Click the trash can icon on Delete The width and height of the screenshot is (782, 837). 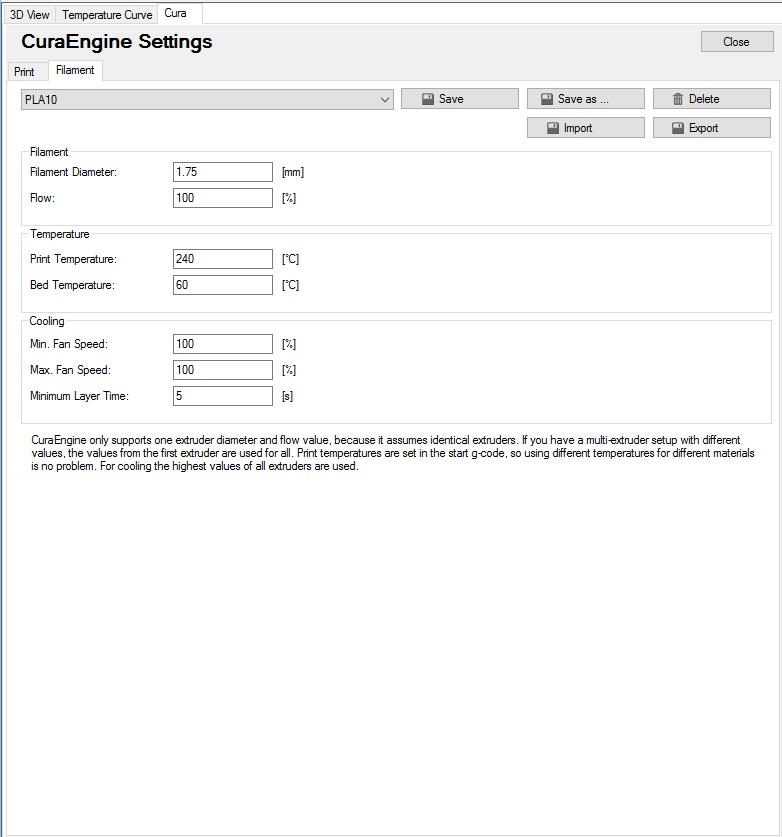(677, 99)
